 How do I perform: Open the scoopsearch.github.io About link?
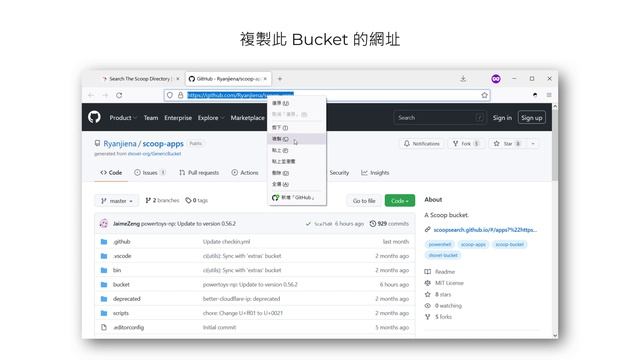pos(485,230)
